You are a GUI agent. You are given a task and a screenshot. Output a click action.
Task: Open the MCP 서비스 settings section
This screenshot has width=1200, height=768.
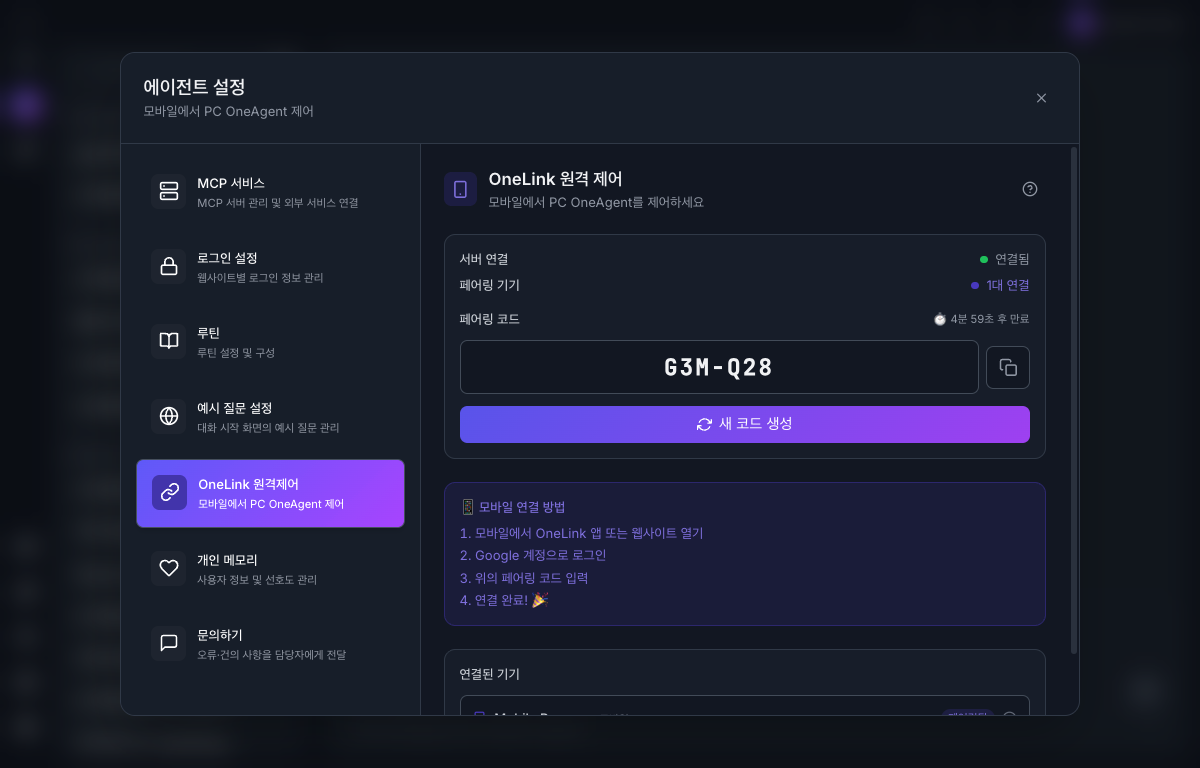tap(270, 192)
